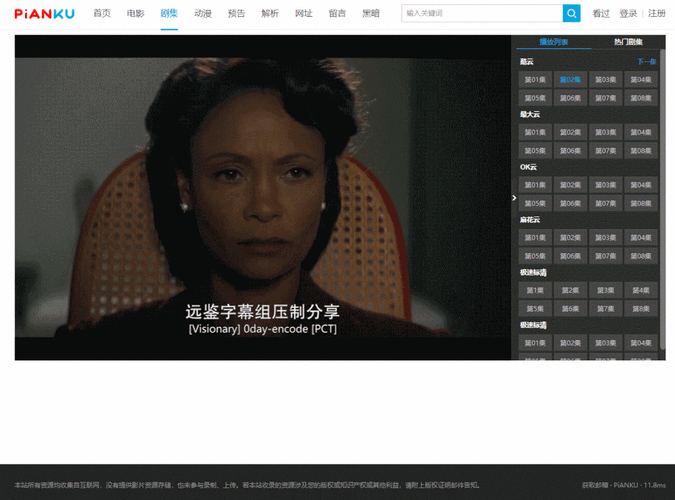Image resolution: width=675 pixels, height=500 pixels.
Task: Open the 看过 watch history link
Action: coord(601,13)
